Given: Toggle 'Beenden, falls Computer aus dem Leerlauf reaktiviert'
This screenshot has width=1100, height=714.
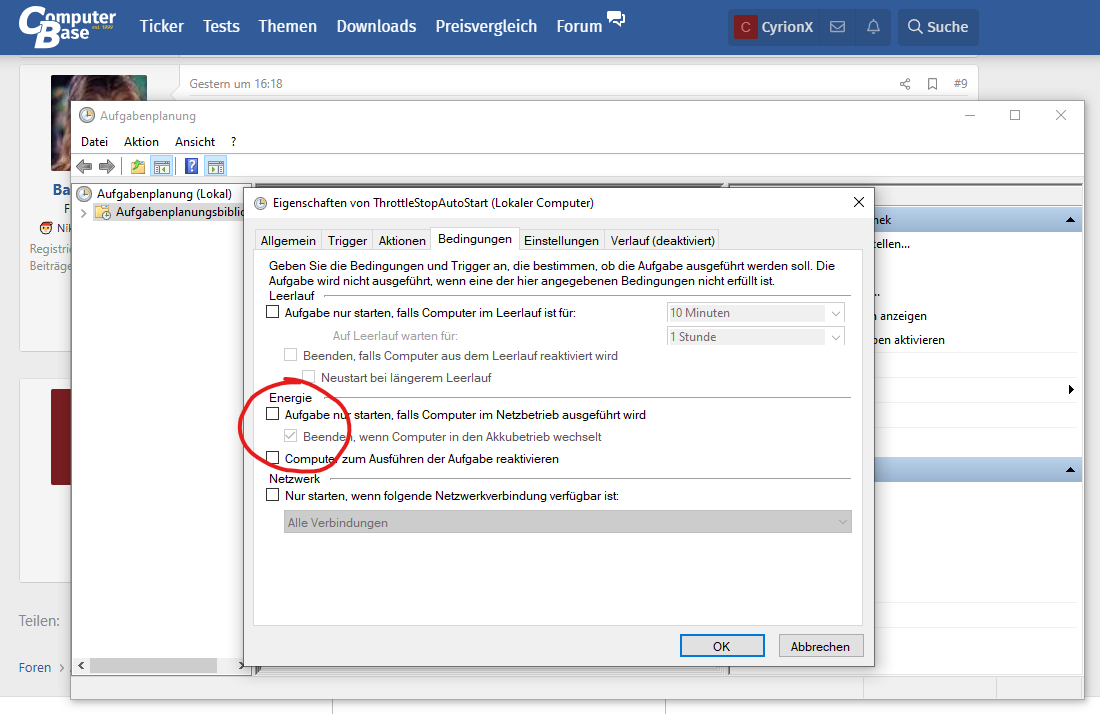Looking at the screenshot, I should click(x=290, y=355).
